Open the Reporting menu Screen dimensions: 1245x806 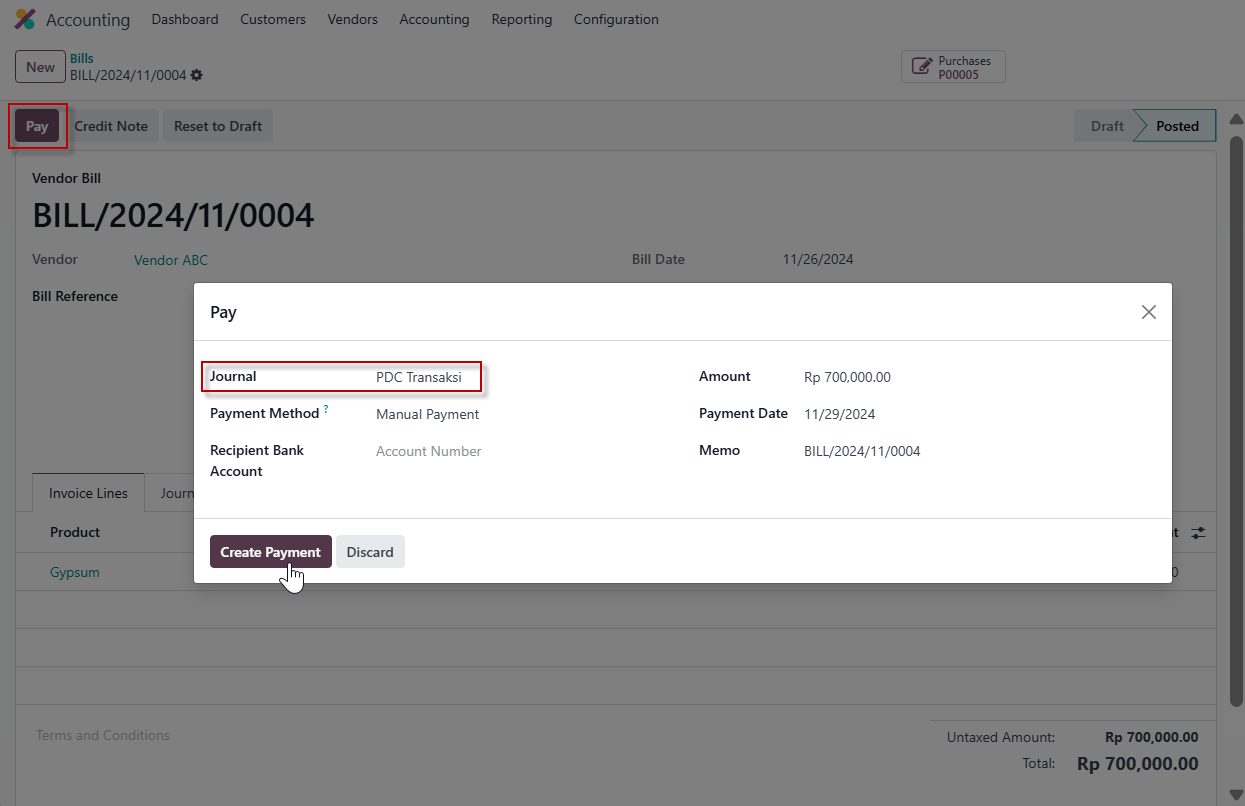coord(521,19)
